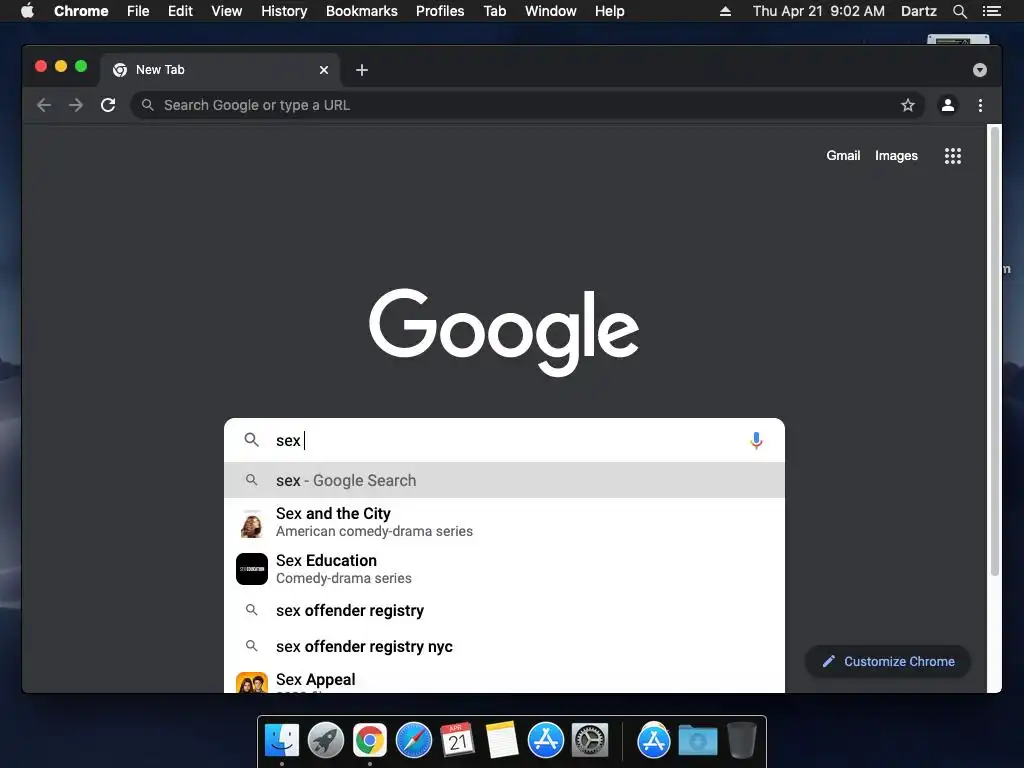Select 'sex offender registry nyc' suggestion

point(504,647)
